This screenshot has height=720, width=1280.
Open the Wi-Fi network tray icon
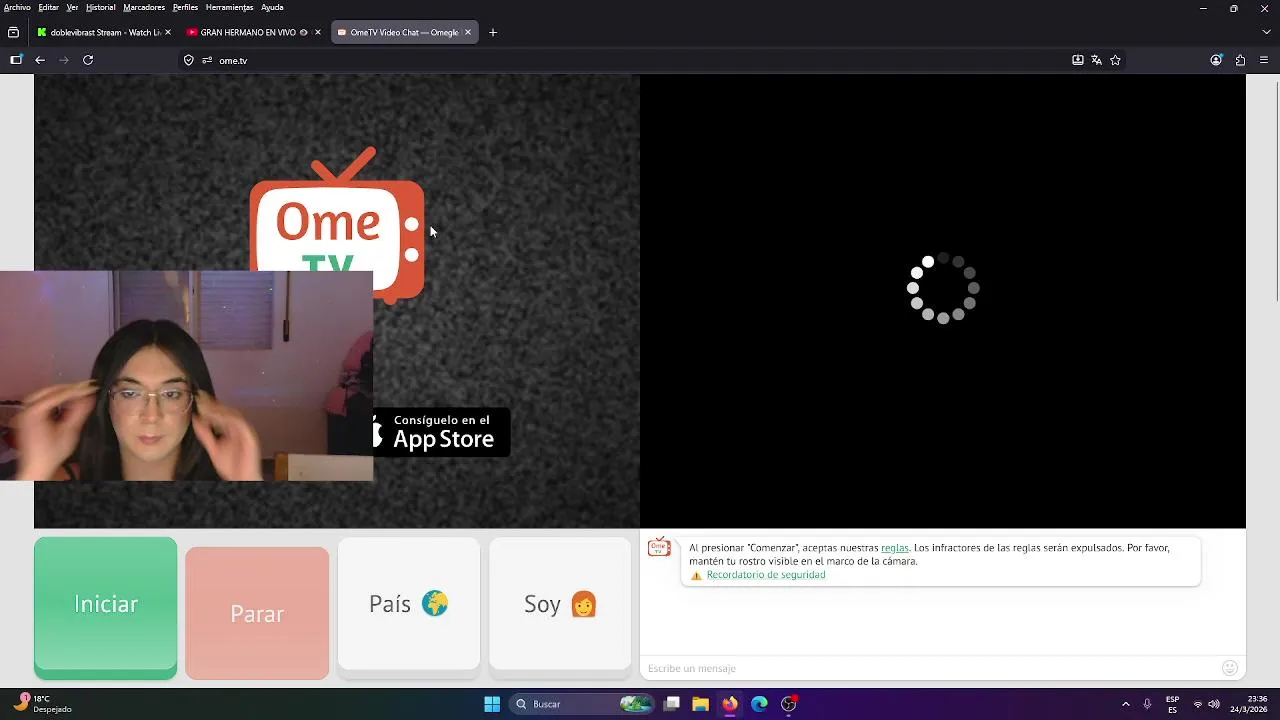click(x=1198, y=704)
